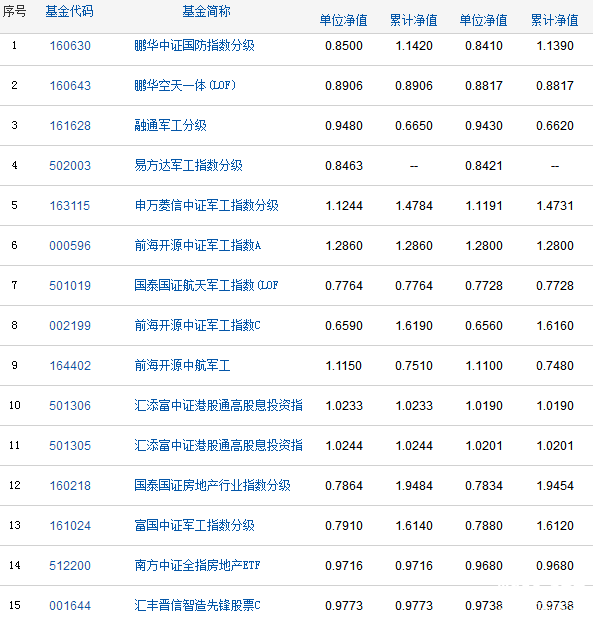Select value 0.9430 in row 3
Viewport: 593px width, 619px height.
pos(484,126)
